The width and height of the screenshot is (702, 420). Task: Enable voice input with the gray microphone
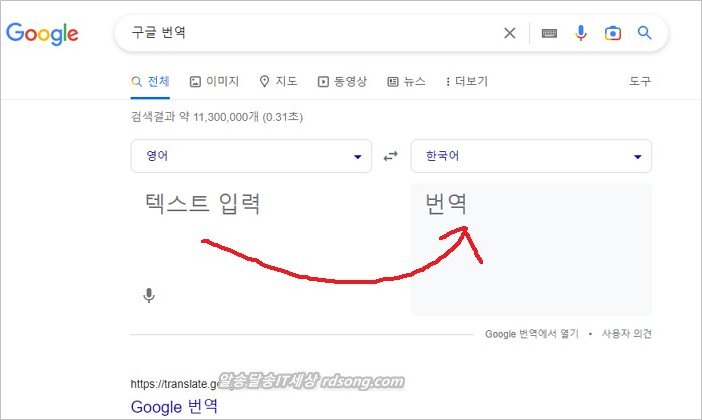click(149, 296)
